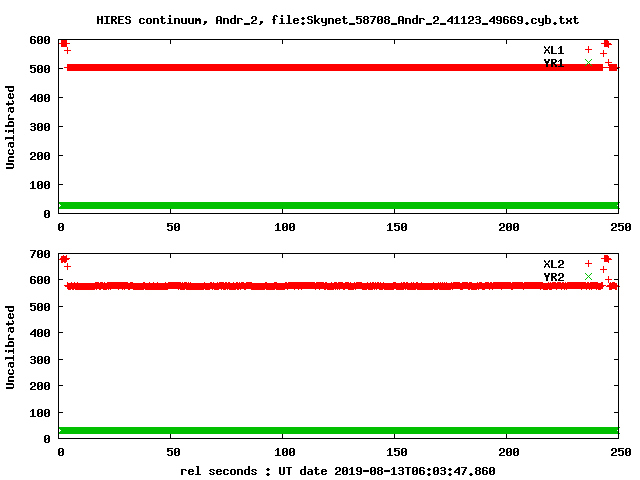
Task: Click the red XL1 data line in top plot
Action: click(335, 67)
